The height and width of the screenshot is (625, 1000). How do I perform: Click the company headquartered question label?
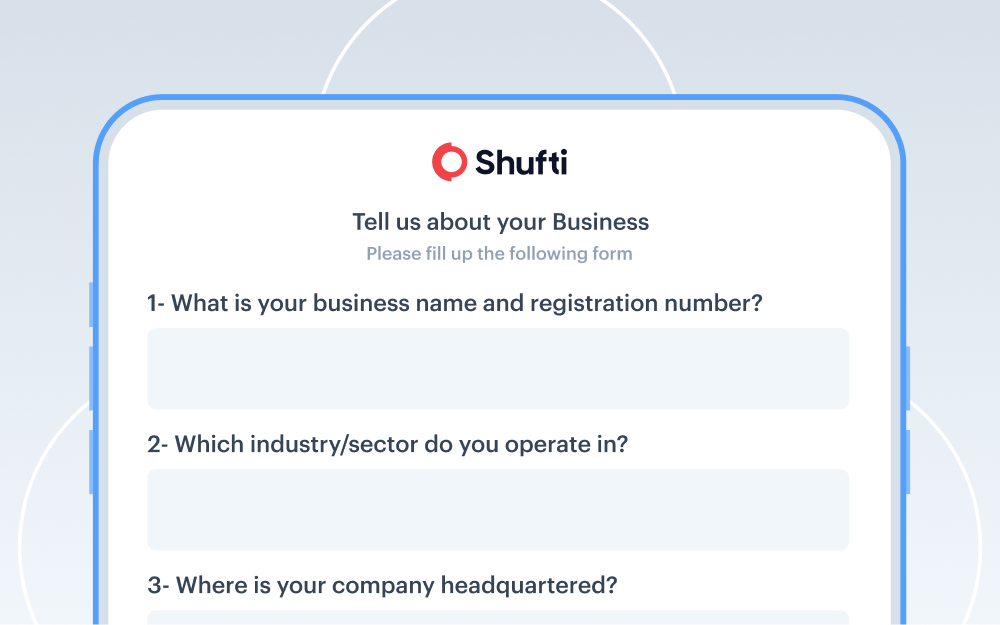(382, 585)
